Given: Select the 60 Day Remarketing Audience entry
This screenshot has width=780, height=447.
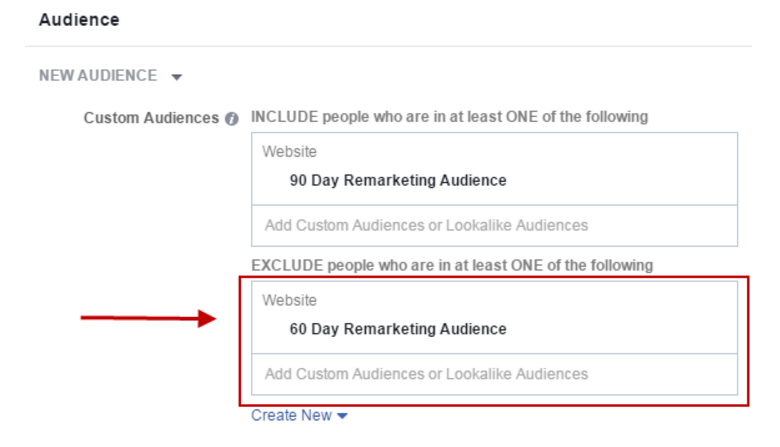Looking at the screenshot, I should point(398,329).
